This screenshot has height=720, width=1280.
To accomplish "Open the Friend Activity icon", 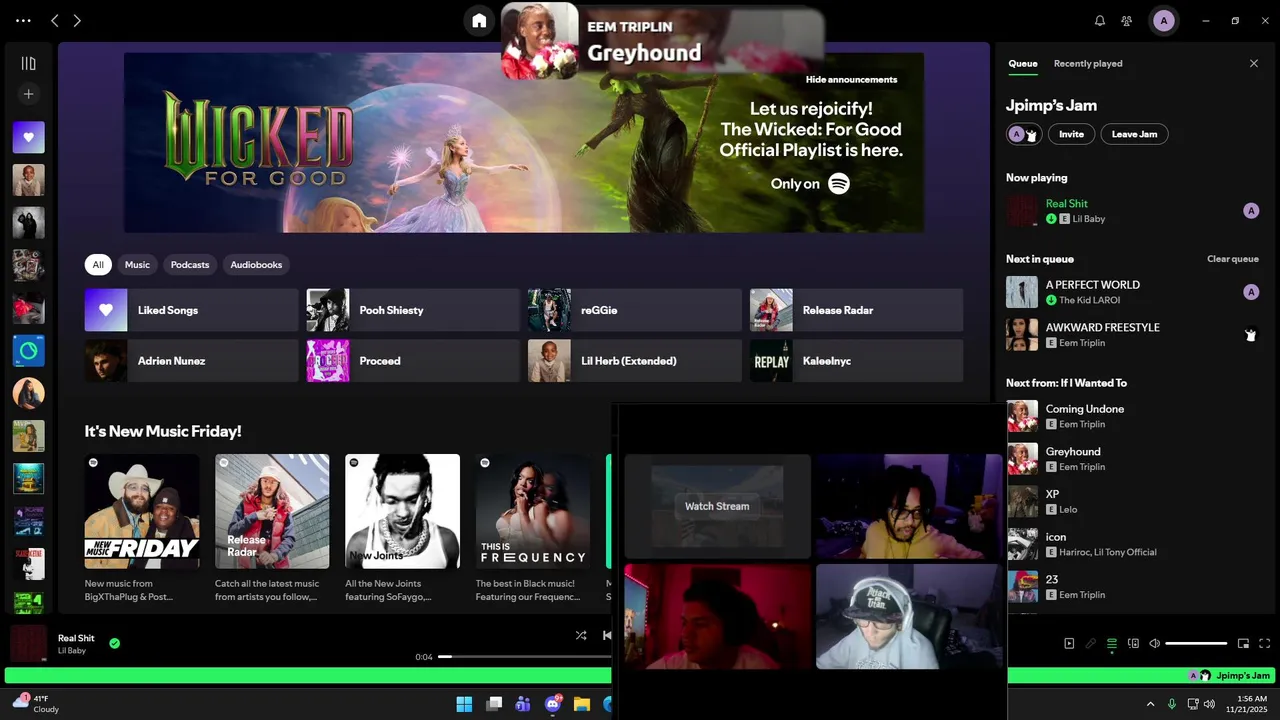I will point(1127,20).
